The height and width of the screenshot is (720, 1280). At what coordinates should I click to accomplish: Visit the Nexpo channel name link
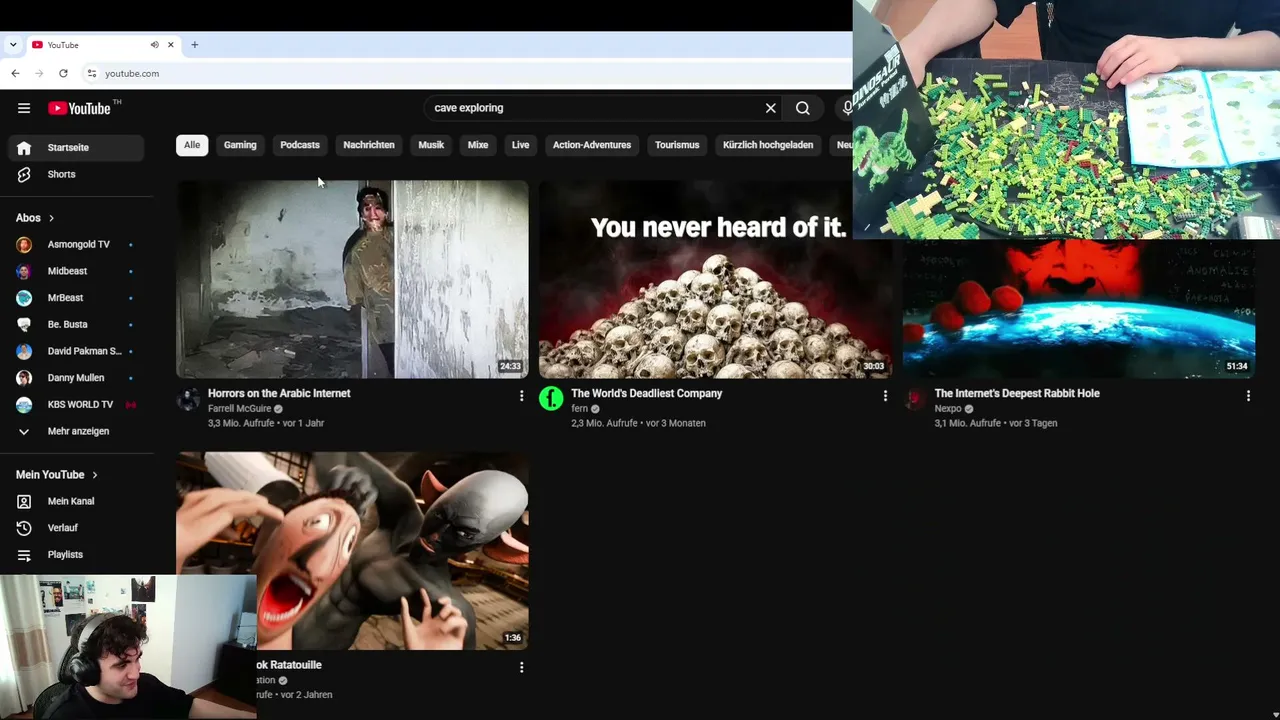[x=948, y=409]
